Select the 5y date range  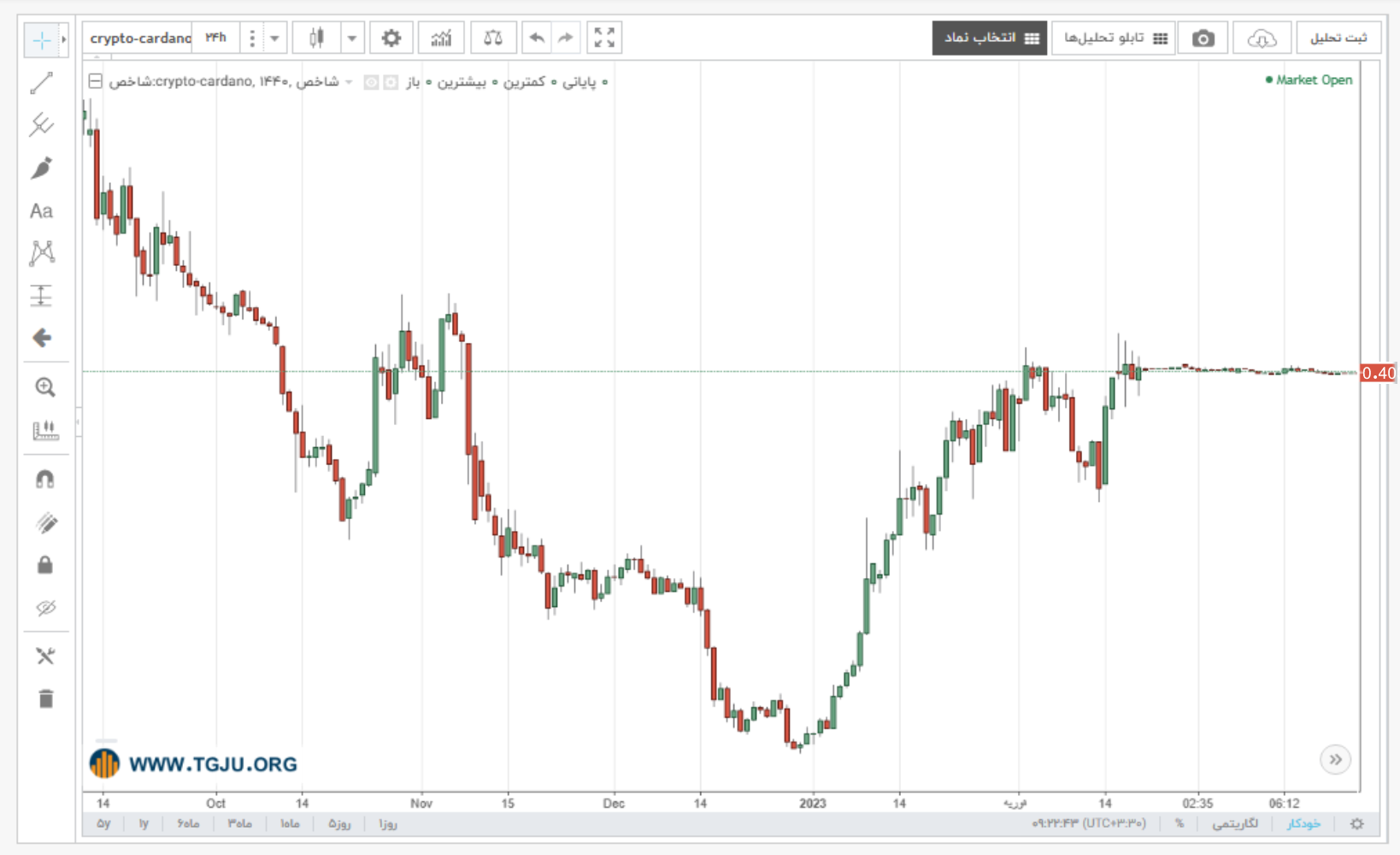point(103,823)
